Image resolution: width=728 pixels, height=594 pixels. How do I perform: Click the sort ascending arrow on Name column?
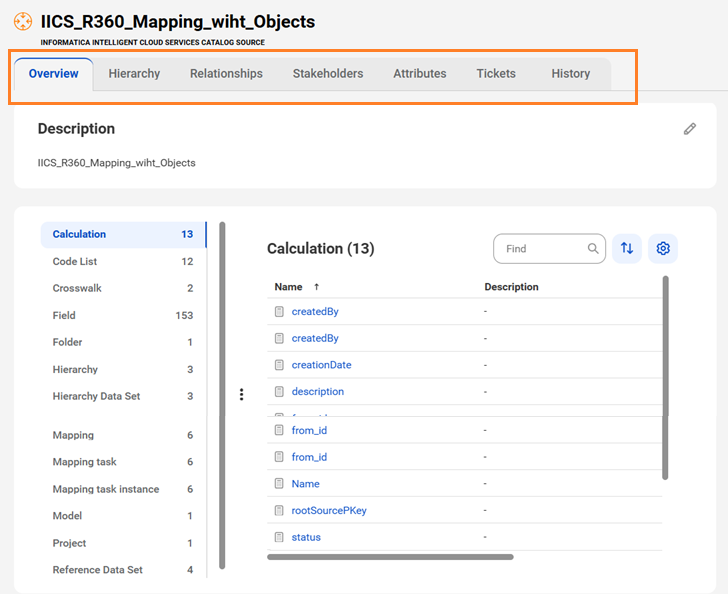coord(317,287)
